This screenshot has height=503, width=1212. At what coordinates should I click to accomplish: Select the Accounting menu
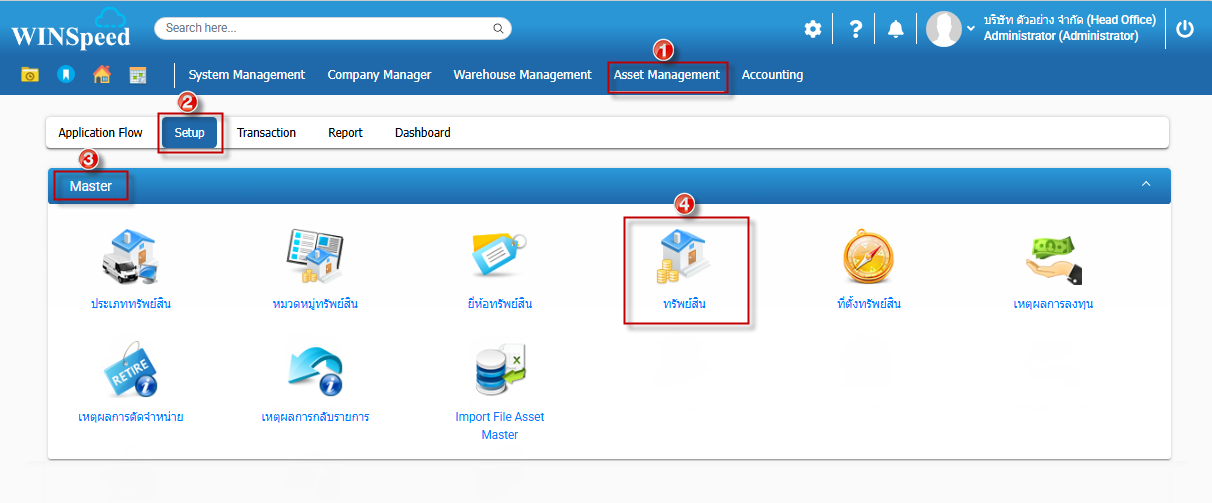click(772, 75)
